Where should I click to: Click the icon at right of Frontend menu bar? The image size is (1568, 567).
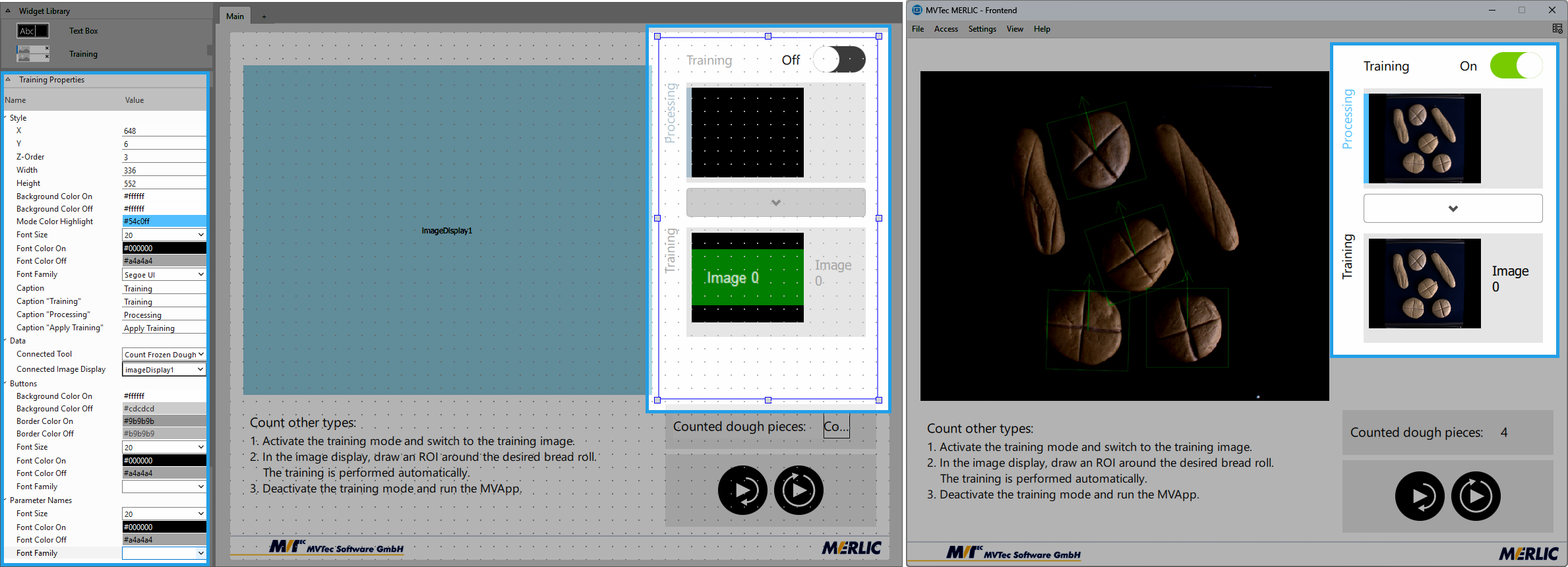pyautogui.click(x=1557, y=29)
